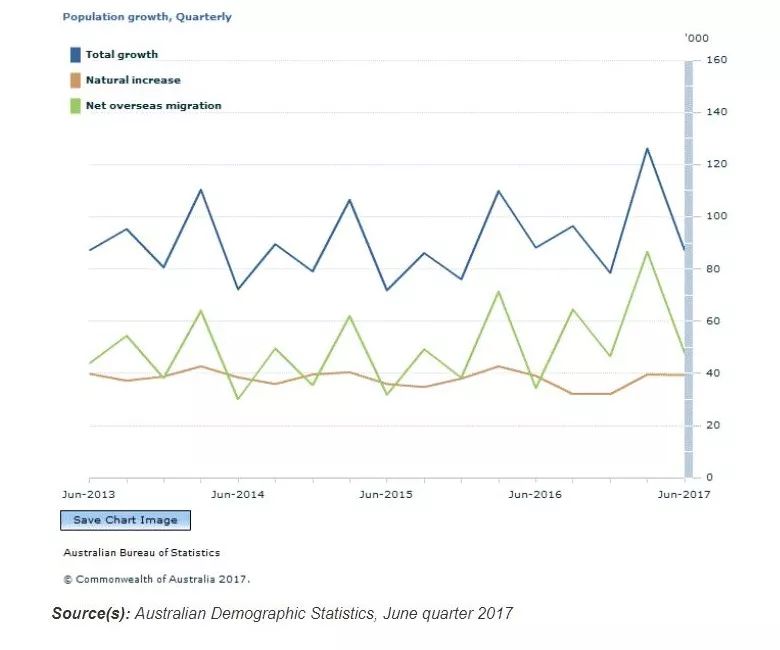Click the highest peak of the Total growth line
This screenshot has height=650, width=780.
click(x=647, y=148)
